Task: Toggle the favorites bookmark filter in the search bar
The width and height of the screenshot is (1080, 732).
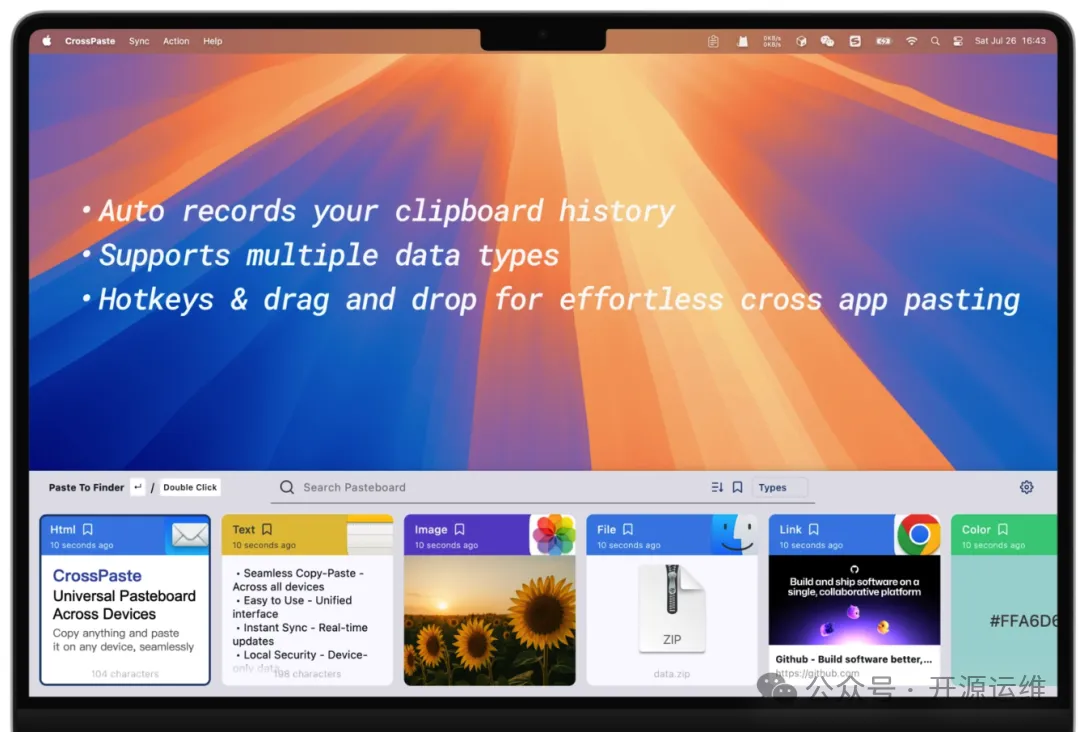Action: tap(737, 487)
